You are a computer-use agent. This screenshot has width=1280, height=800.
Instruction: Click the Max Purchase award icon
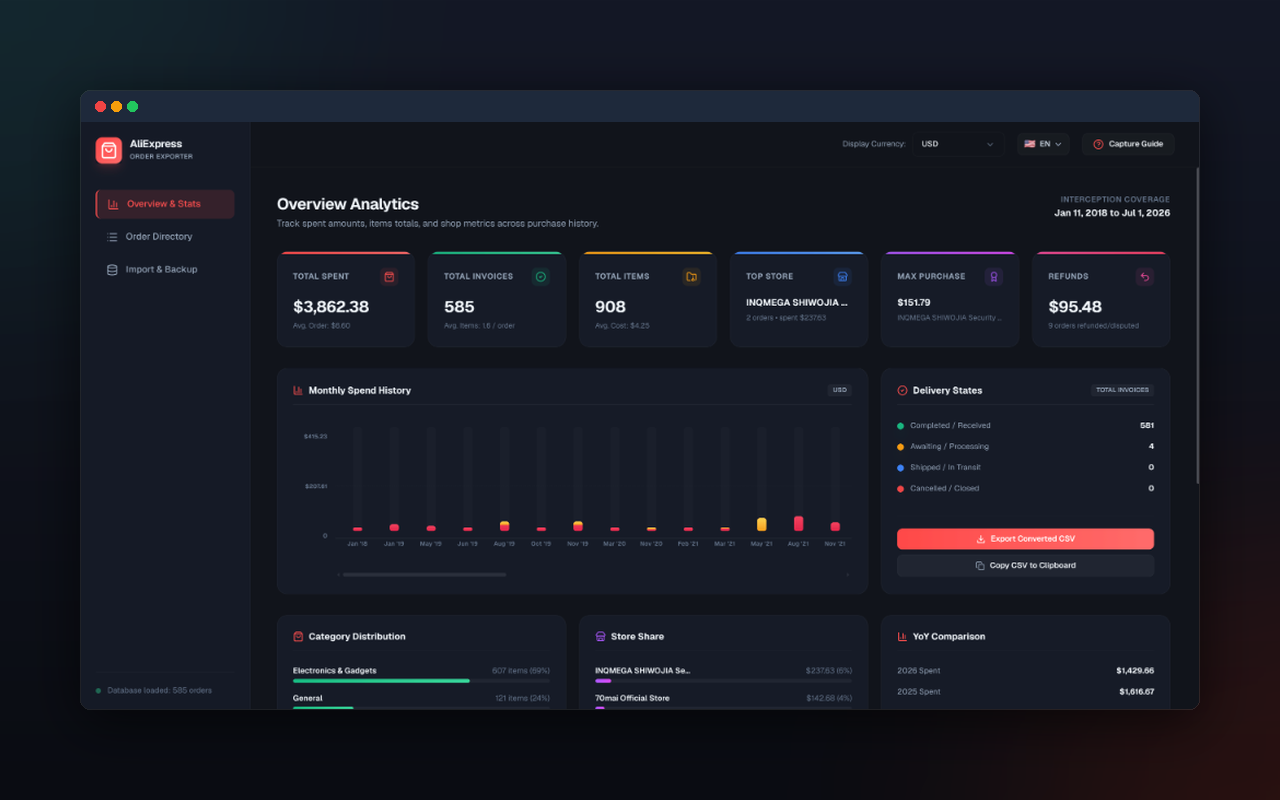(x=994, y=276)
